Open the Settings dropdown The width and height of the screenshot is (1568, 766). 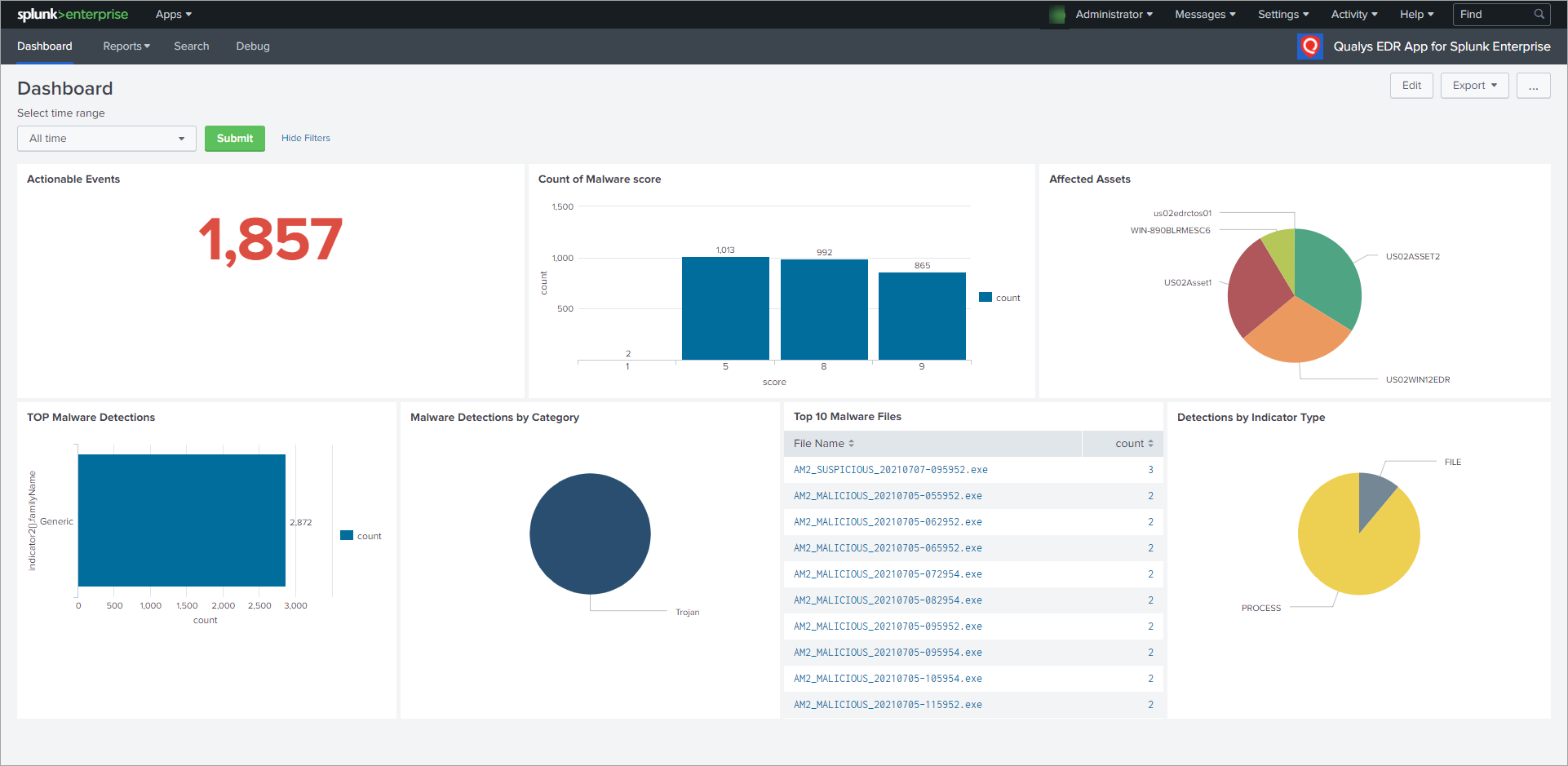click(x=1282, y=14)
